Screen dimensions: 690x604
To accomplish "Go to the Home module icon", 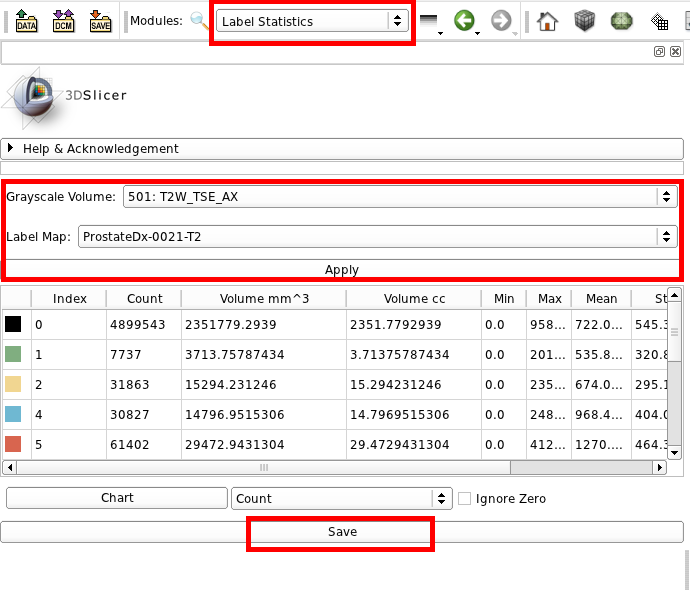I will [547, 21].
